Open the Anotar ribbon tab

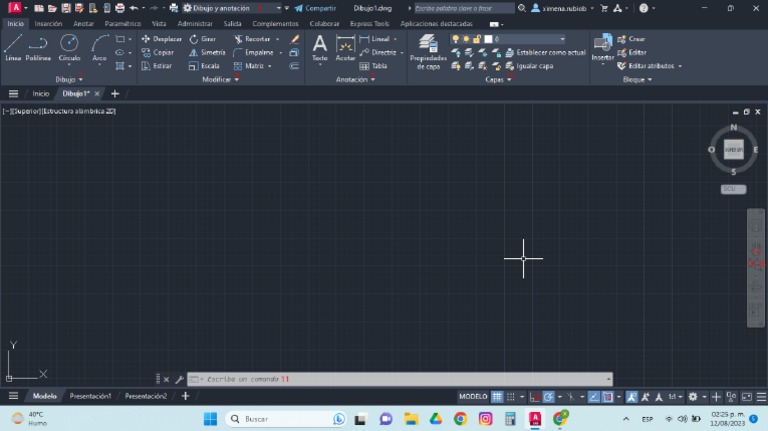click(83, 24)
